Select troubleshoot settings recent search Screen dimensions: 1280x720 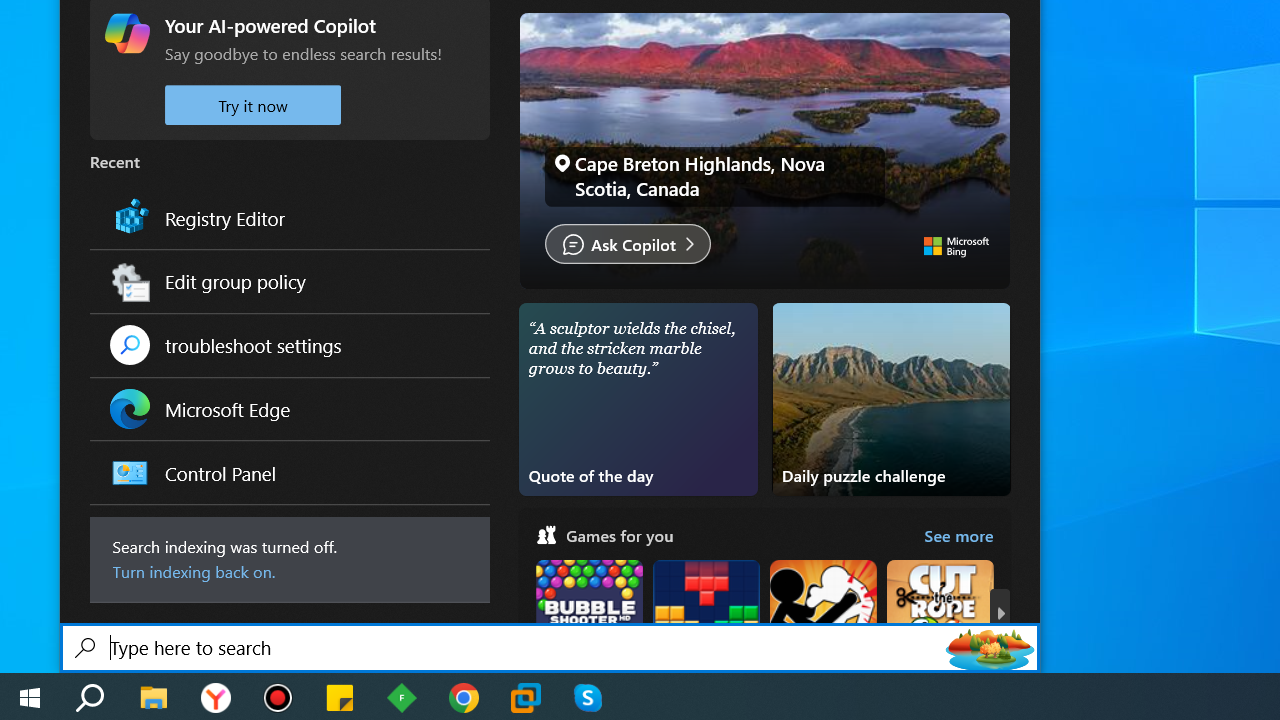pos(289,346)
